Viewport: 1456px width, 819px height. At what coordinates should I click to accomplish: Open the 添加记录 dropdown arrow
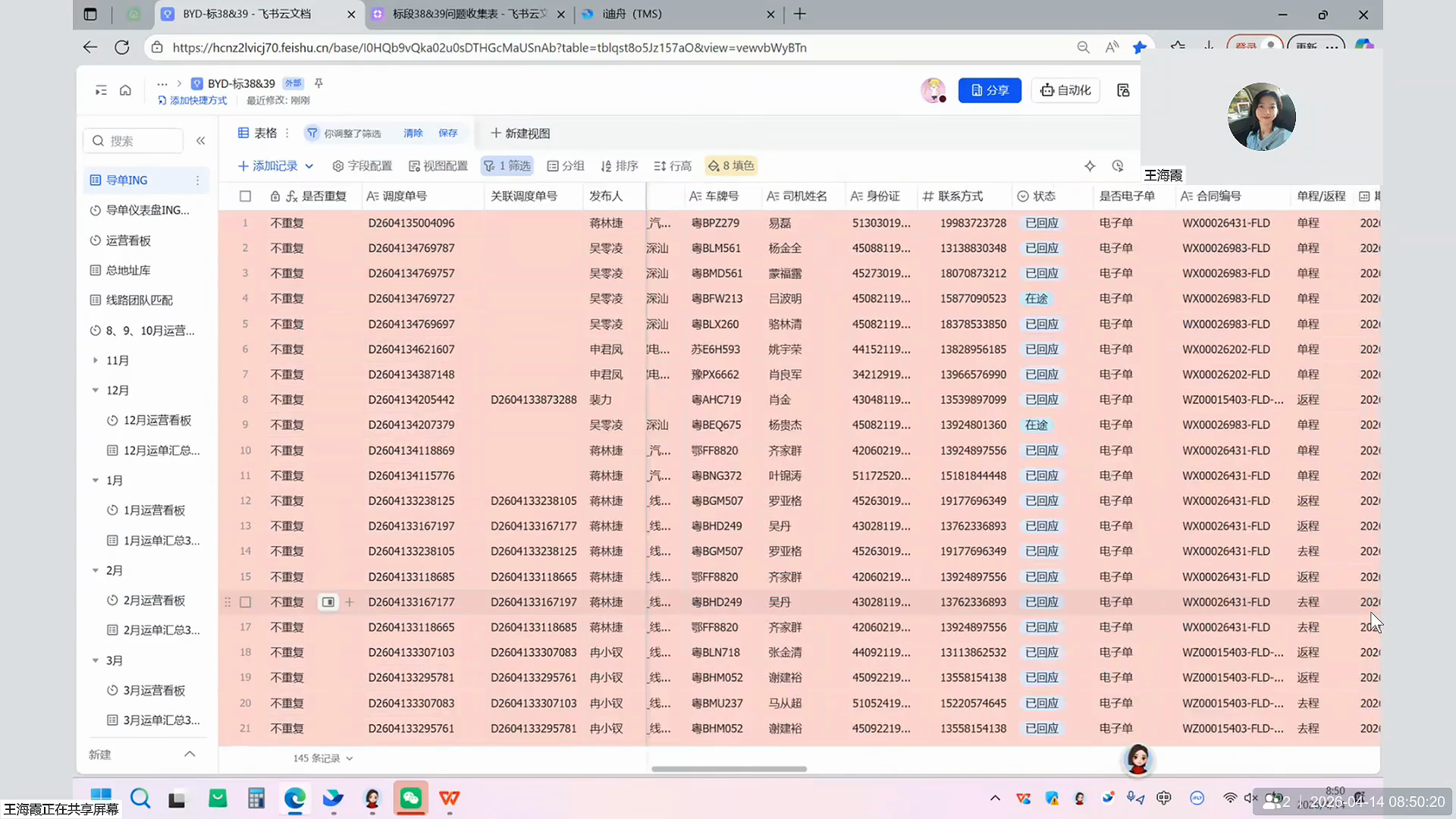pyautogui.click(x=309, y=165)
